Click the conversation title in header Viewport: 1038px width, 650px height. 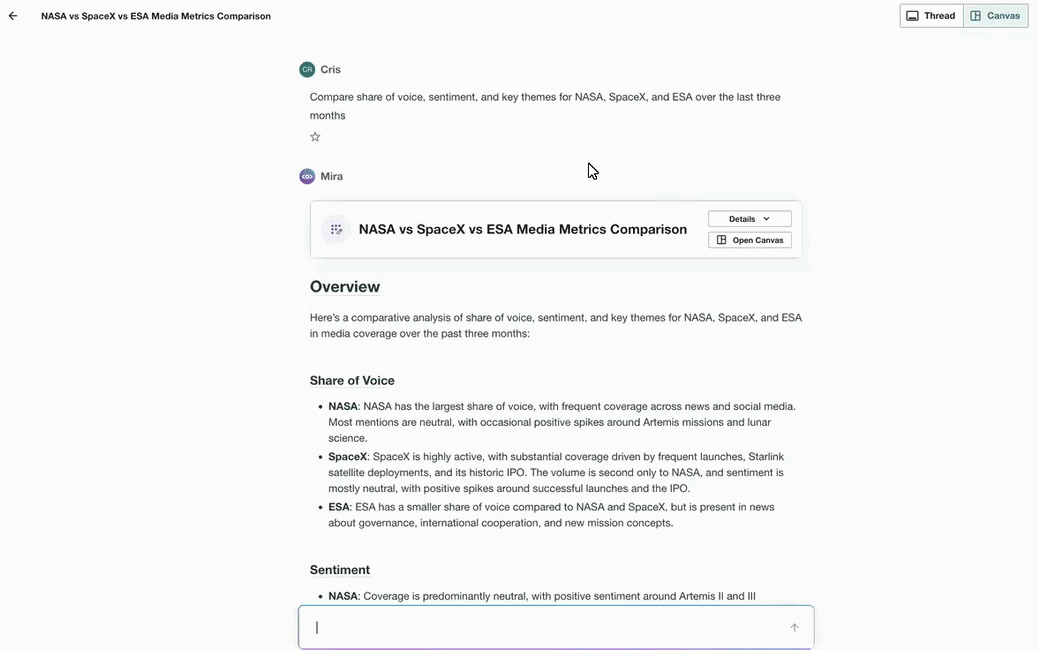coord(156,16)
